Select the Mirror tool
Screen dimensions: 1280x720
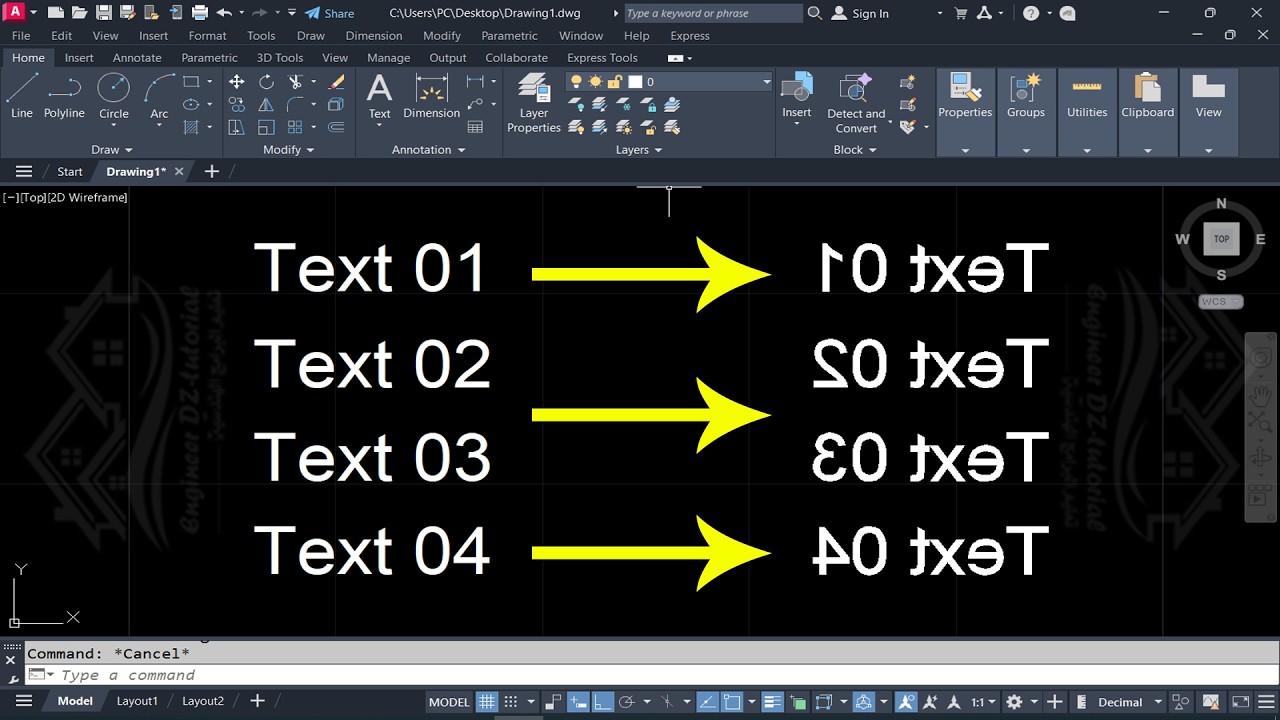266,105
